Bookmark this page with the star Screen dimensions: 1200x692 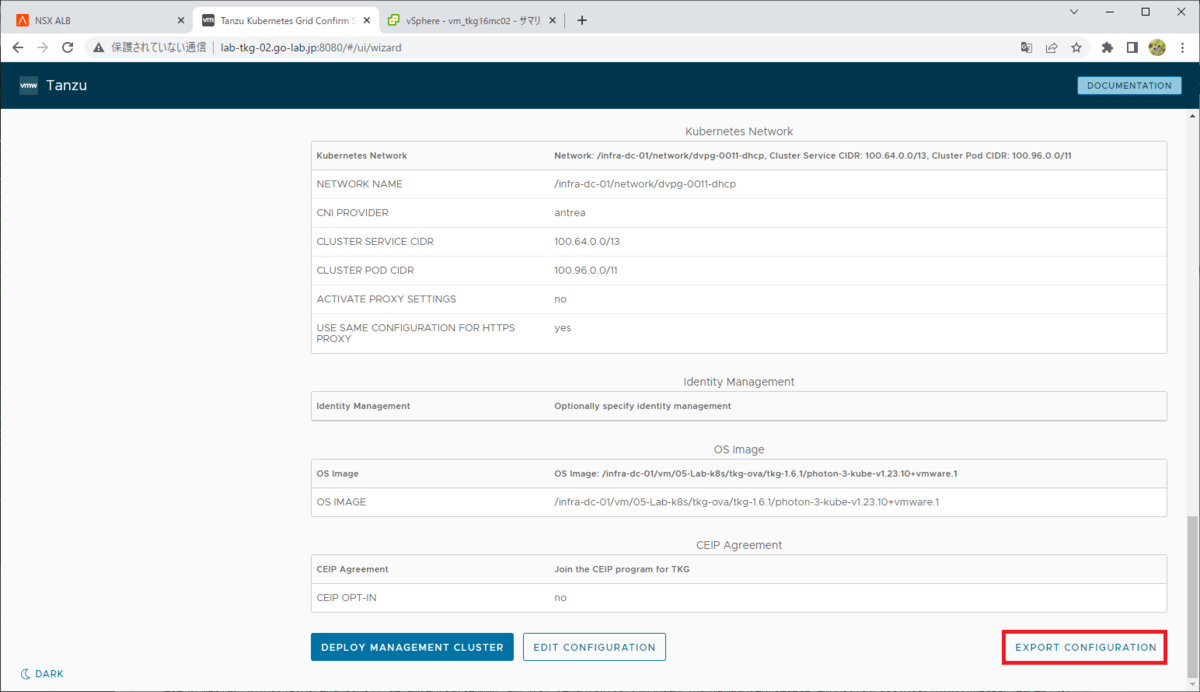[1077, 47]
